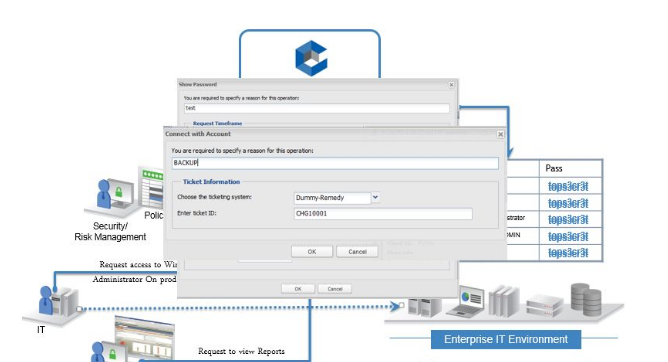Select the binder files icon
The width and height of the screenshot is (668, 362).
505,302
